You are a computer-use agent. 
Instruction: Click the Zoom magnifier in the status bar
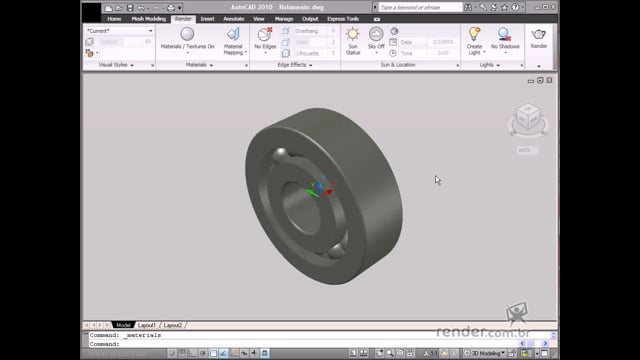point(390,353)
